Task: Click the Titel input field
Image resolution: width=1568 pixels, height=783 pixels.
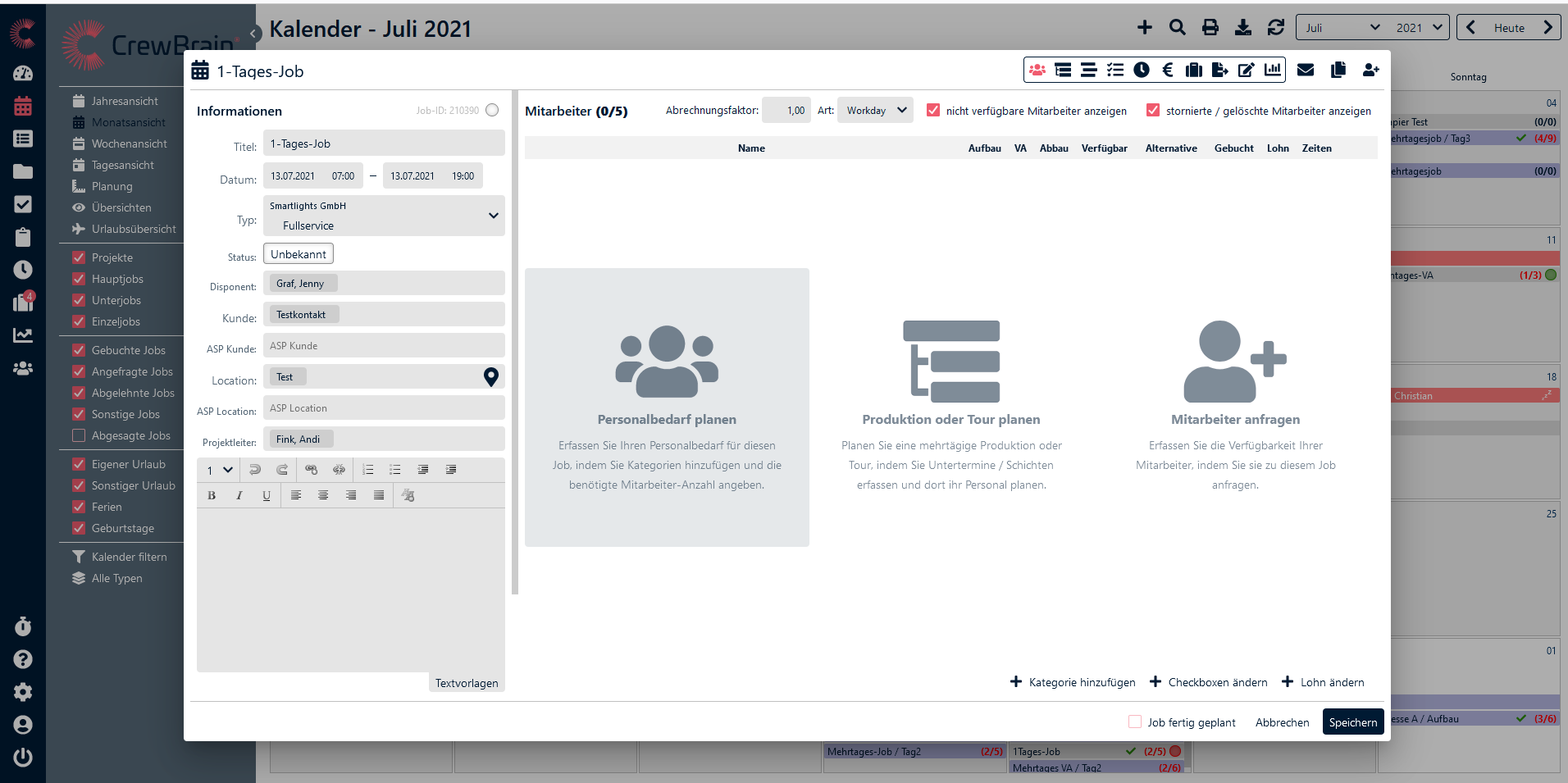Action: tap(384, 143)
